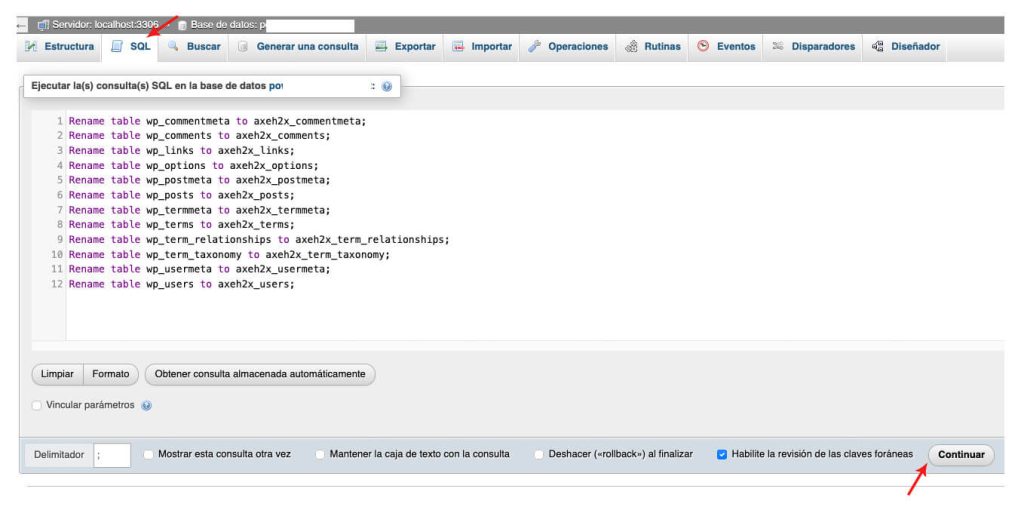Image resolution: width=1024 pixels, height=507 pixels.
Task: Open SQL help icon beside query title
Action: tap(387, 86)
